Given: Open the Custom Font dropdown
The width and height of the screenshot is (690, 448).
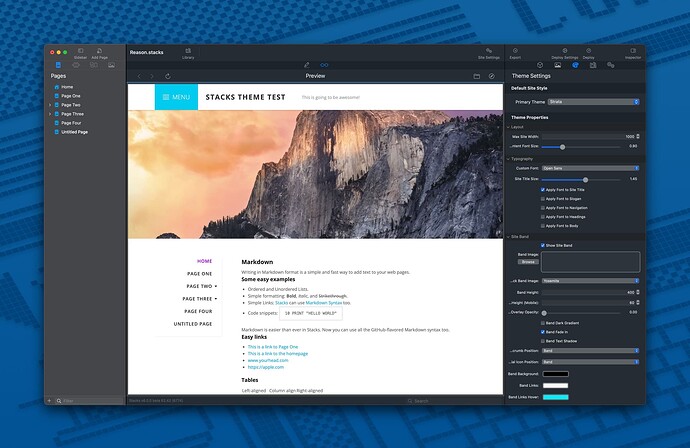Looking at the screenshot, I should click(x=590, y=168).
